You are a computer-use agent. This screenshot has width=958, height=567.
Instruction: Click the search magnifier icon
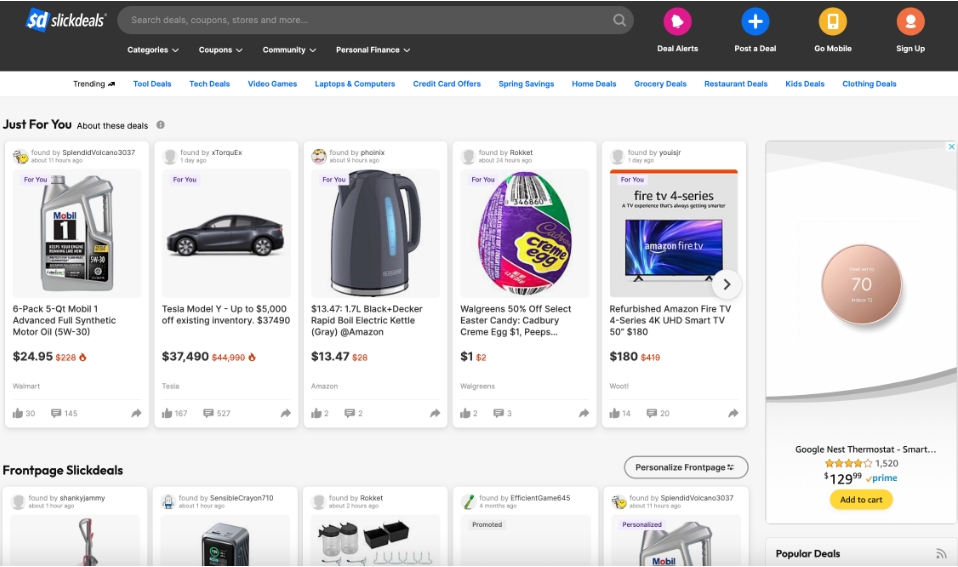click(619, 20)
